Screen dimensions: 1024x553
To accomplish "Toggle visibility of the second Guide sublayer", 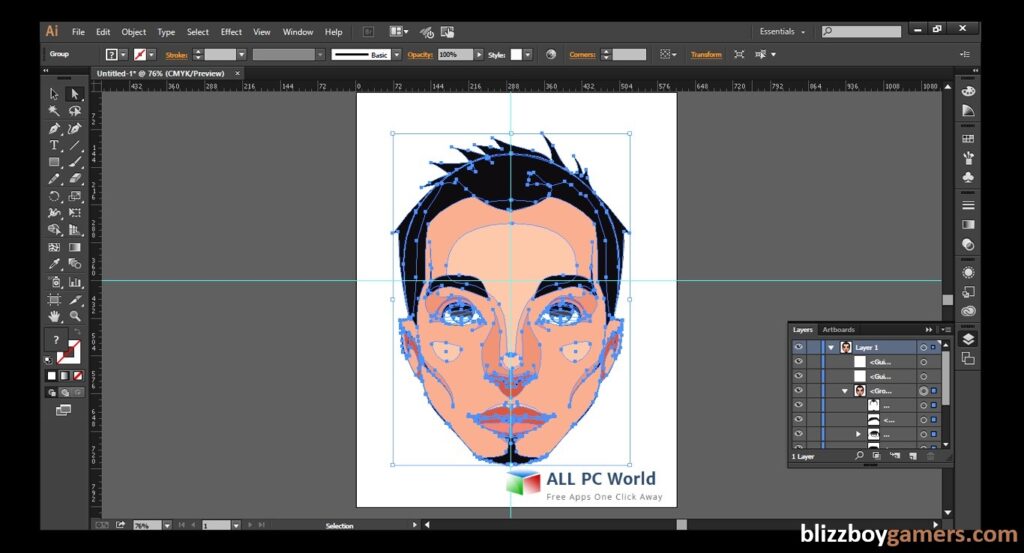I will 798,376.
